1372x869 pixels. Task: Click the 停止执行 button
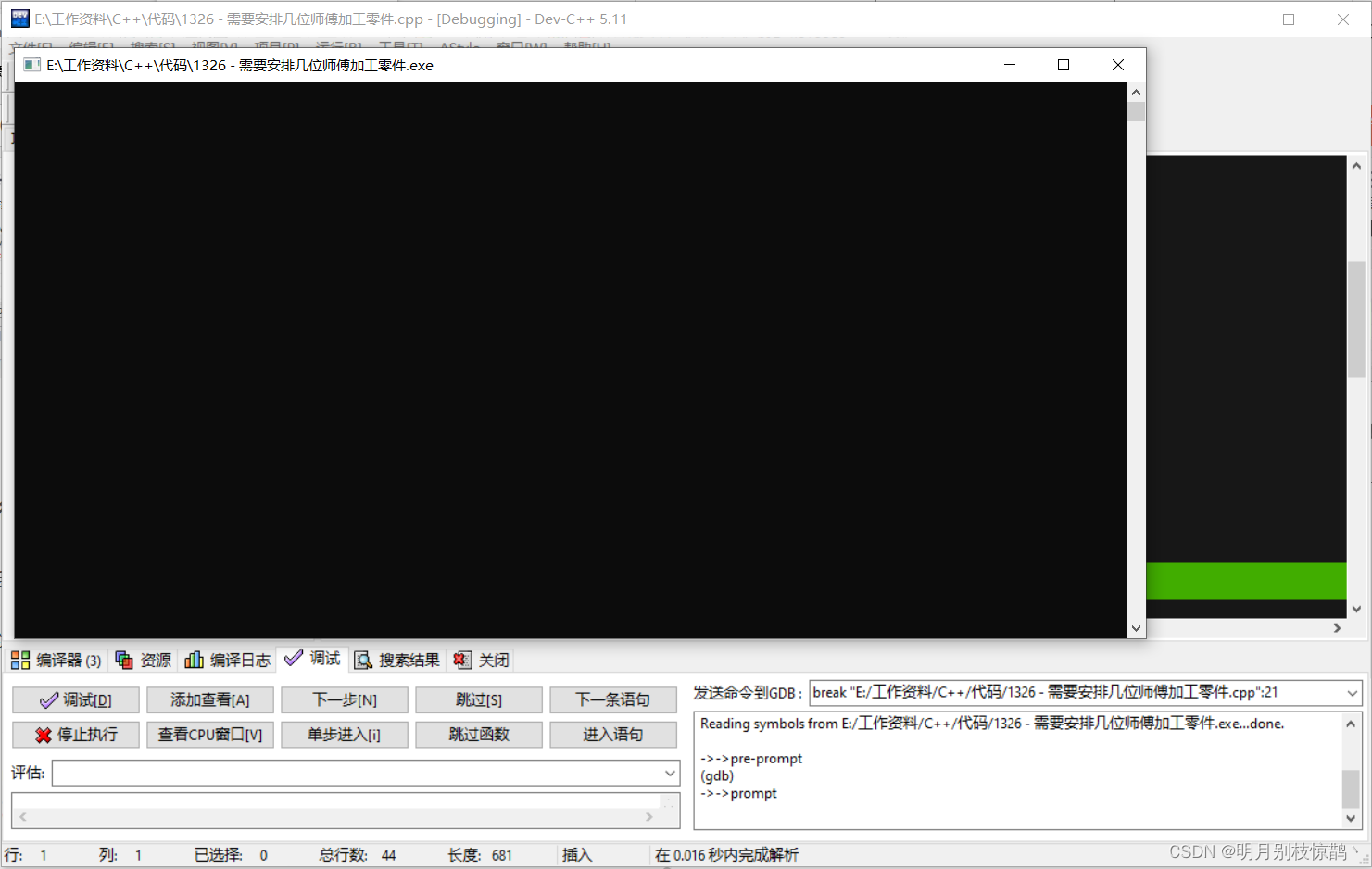tap(76, 735)
